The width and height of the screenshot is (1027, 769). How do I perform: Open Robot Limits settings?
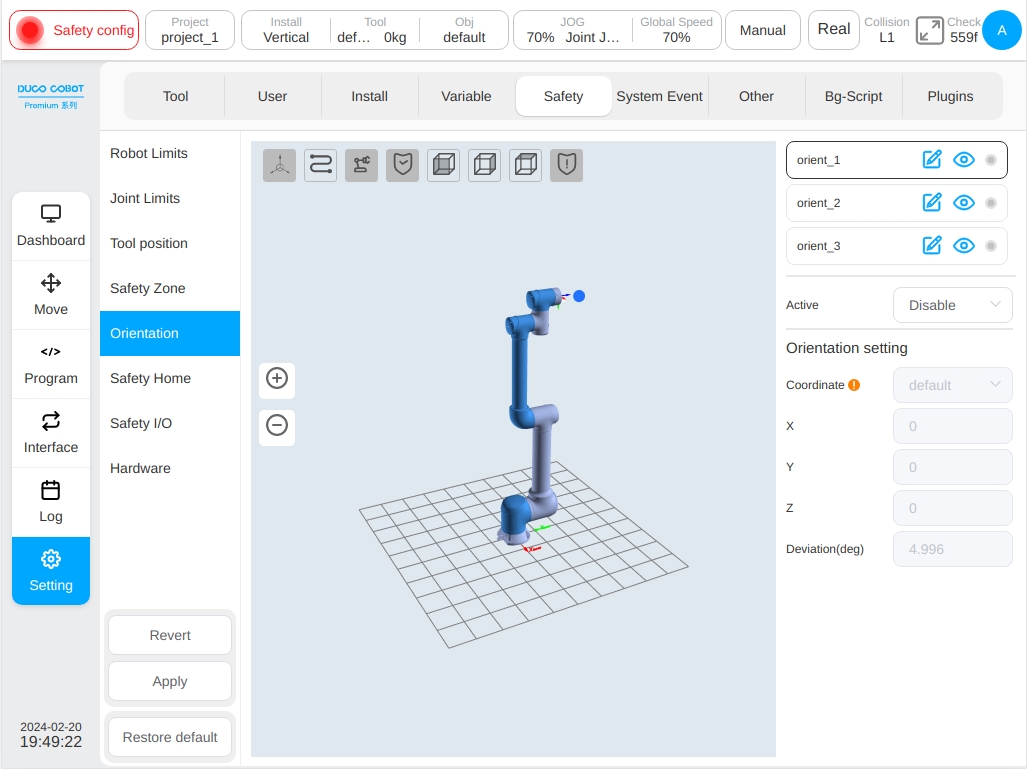(x=170, y=153)
